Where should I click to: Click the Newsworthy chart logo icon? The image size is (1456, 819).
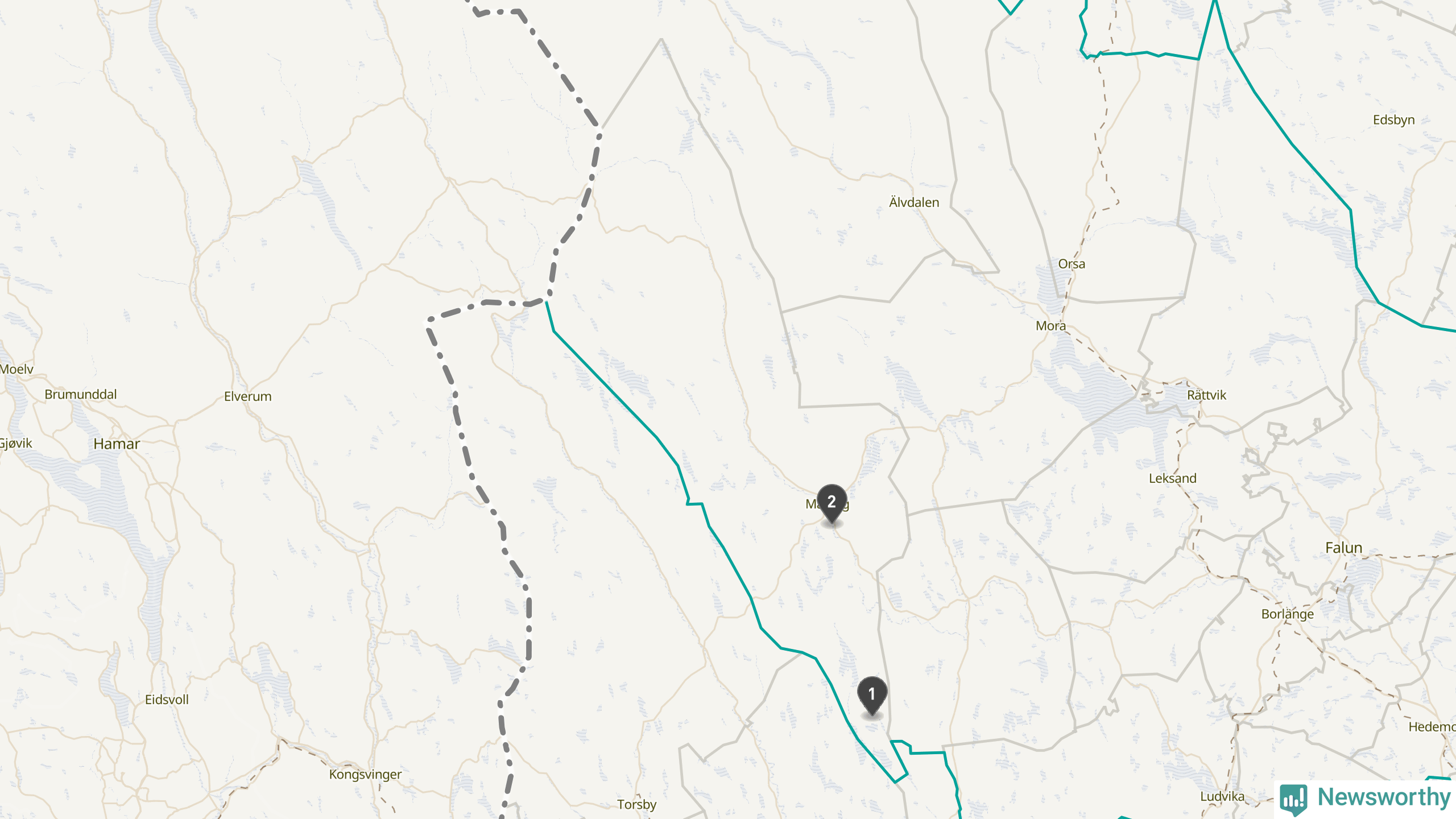click(x=1293, y=799)
